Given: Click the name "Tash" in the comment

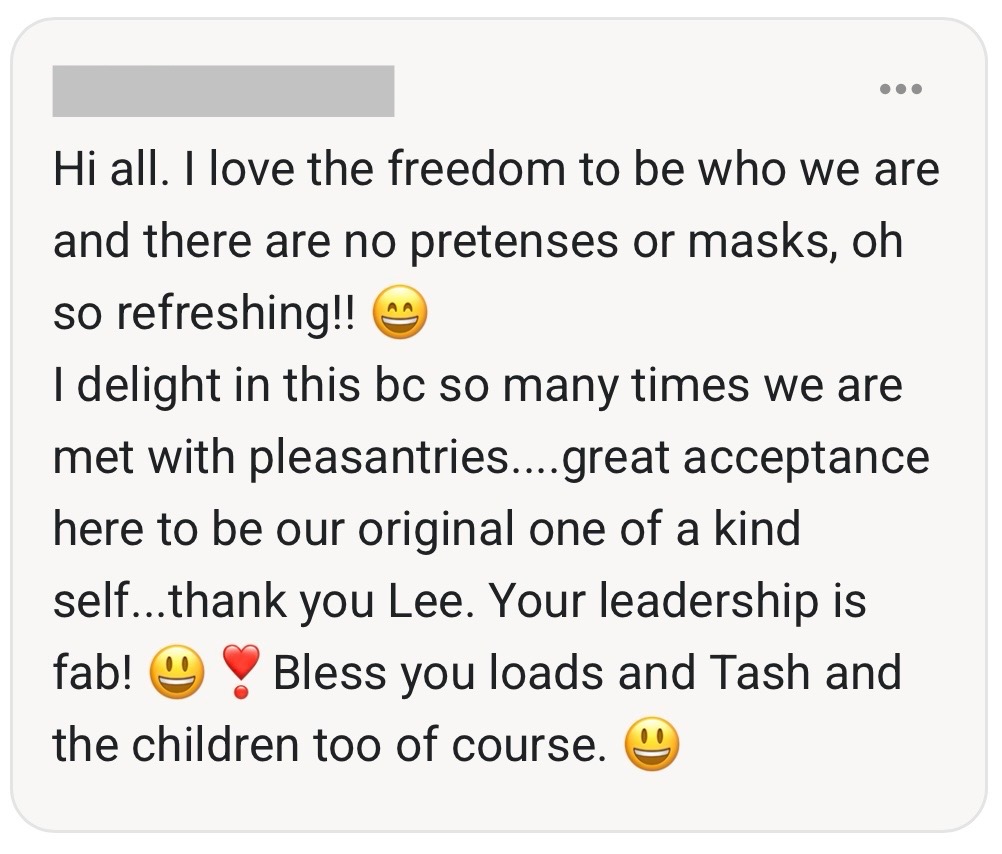Looking at the screenshot, I should 759,673.
